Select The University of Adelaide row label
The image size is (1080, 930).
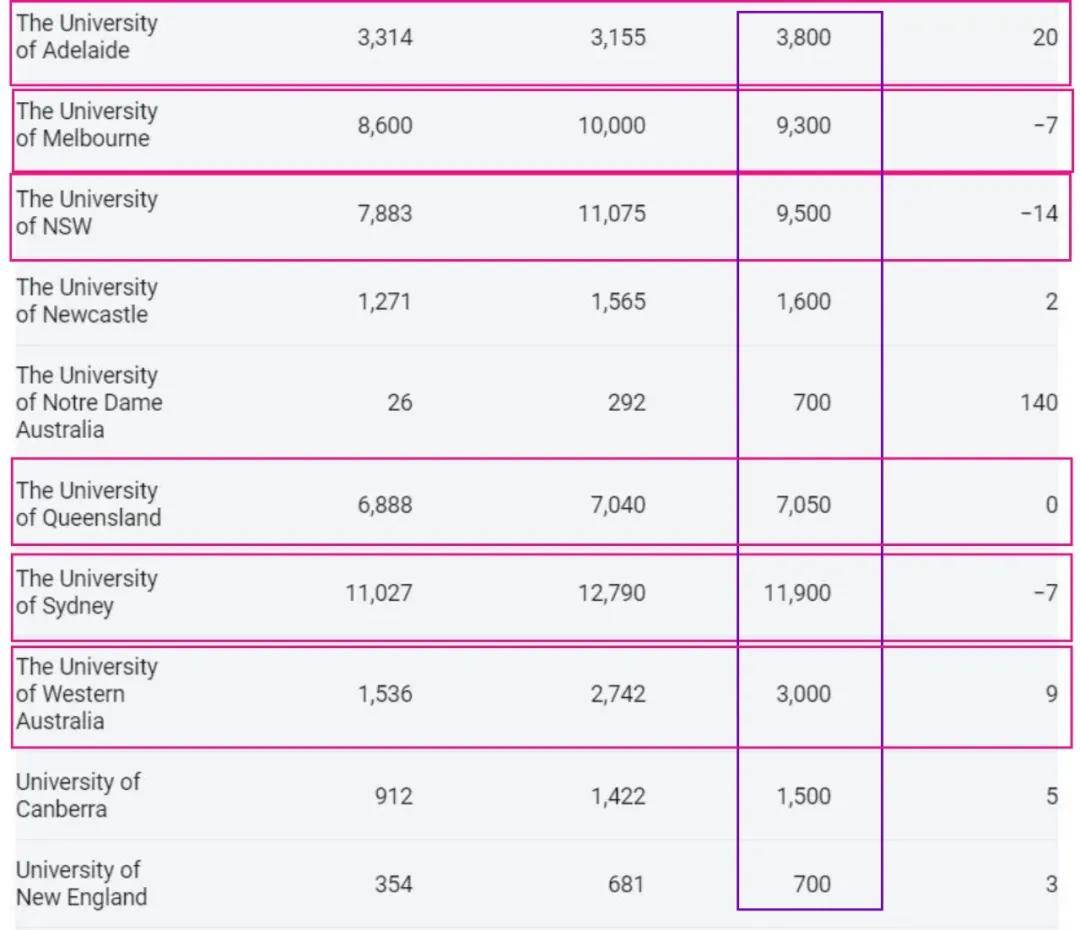(87, 37)
